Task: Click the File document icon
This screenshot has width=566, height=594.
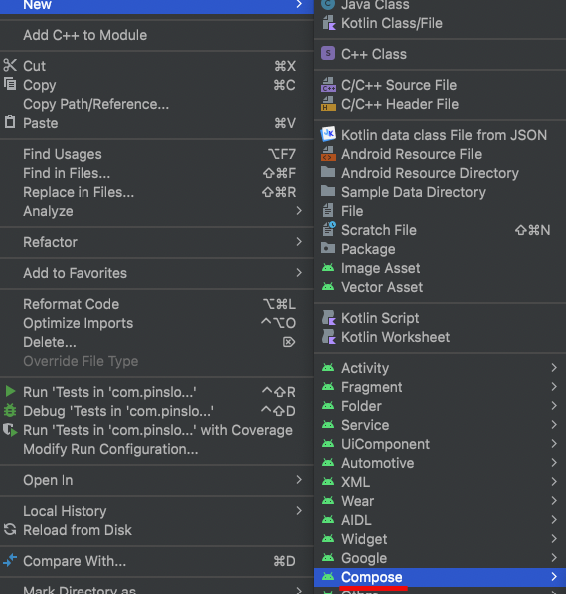Action: [328, 210]
